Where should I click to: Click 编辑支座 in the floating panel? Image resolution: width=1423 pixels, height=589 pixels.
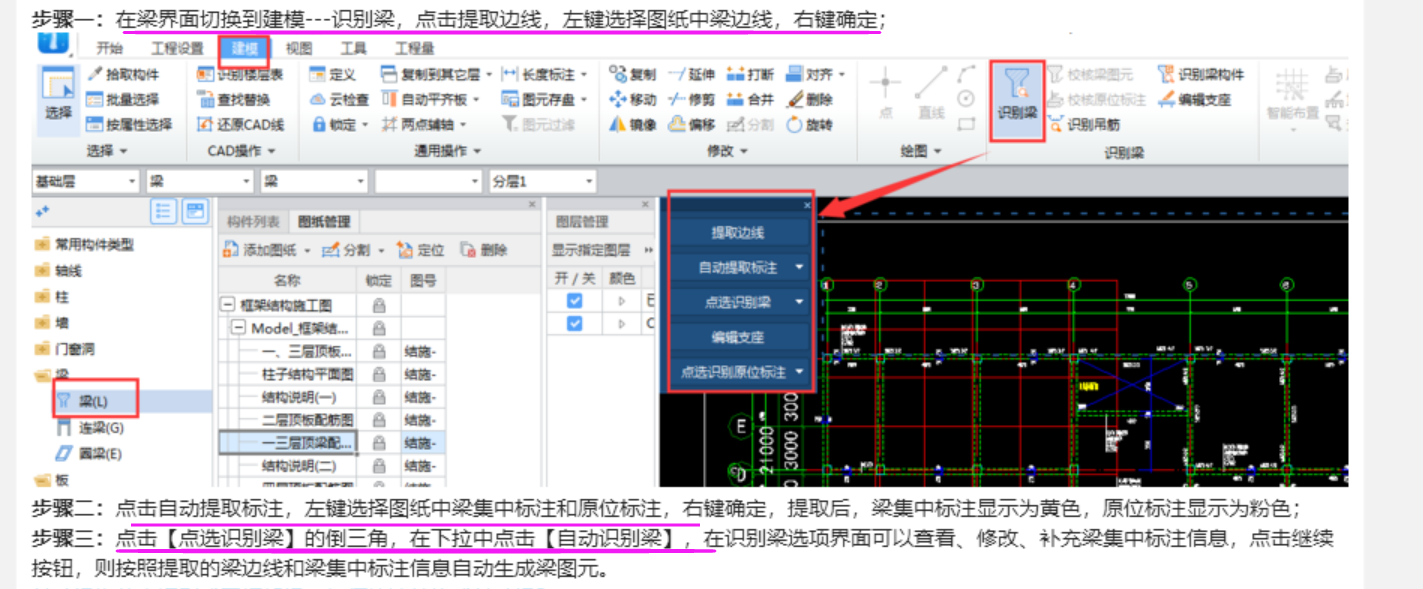pyautogui.click(x=738, y=336)
